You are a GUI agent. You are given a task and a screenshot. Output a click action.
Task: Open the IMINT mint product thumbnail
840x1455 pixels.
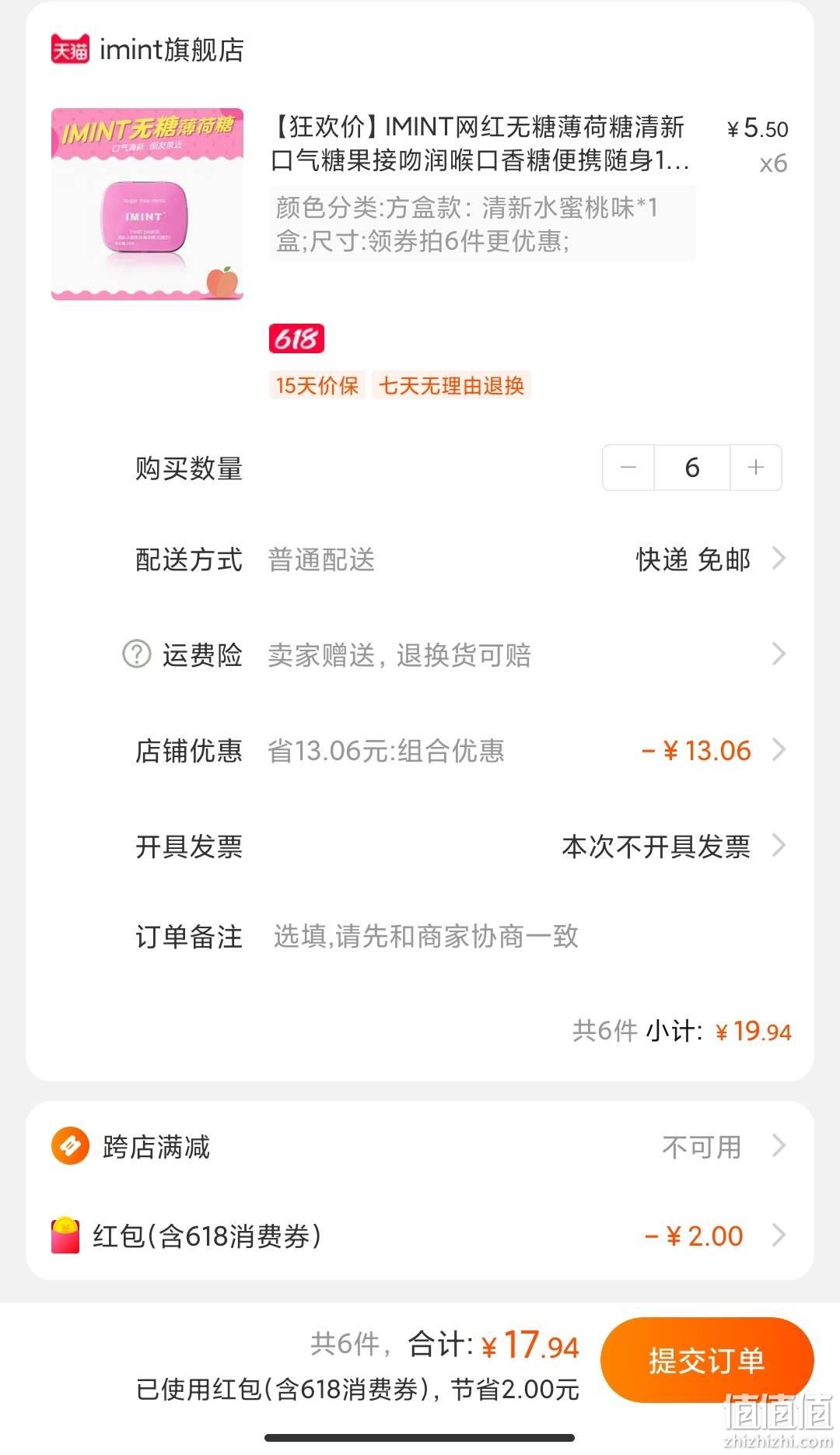point(147,204)
